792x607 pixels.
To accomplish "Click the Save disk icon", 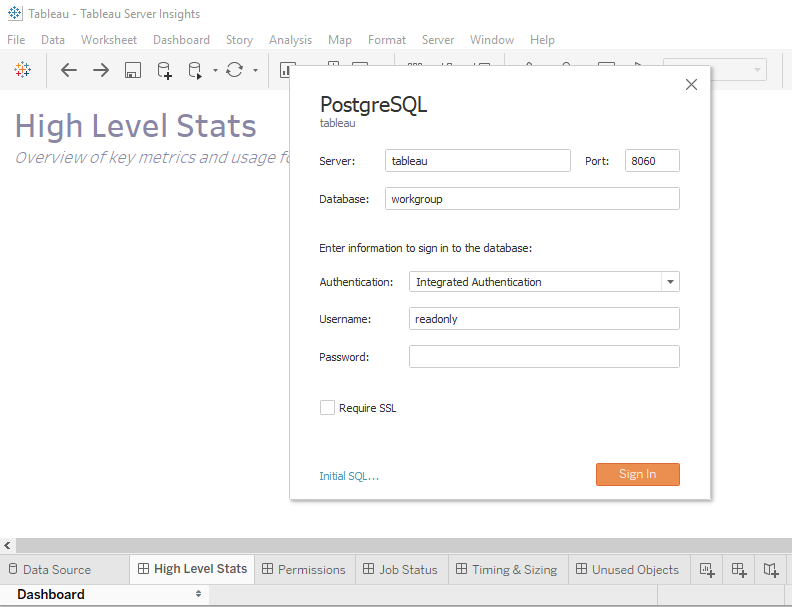I will click(x=133, y=70).
